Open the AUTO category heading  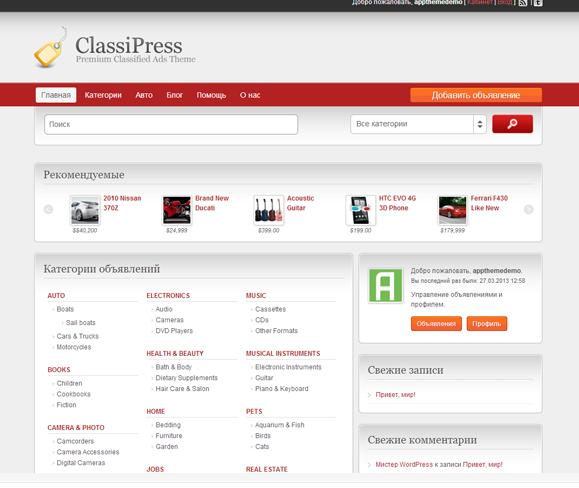pyautogui.click(x=56, y=296)
